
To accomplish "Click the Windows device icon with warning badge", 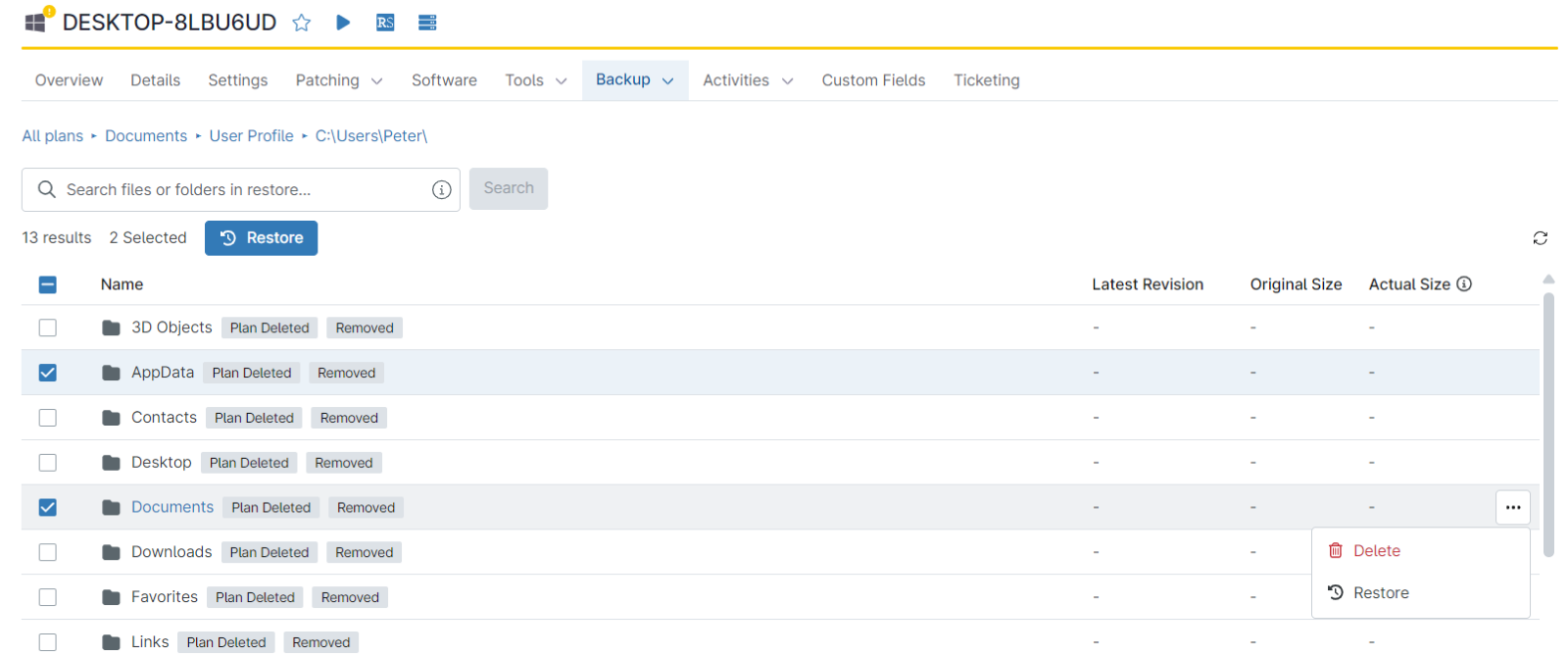I will 38,21.
